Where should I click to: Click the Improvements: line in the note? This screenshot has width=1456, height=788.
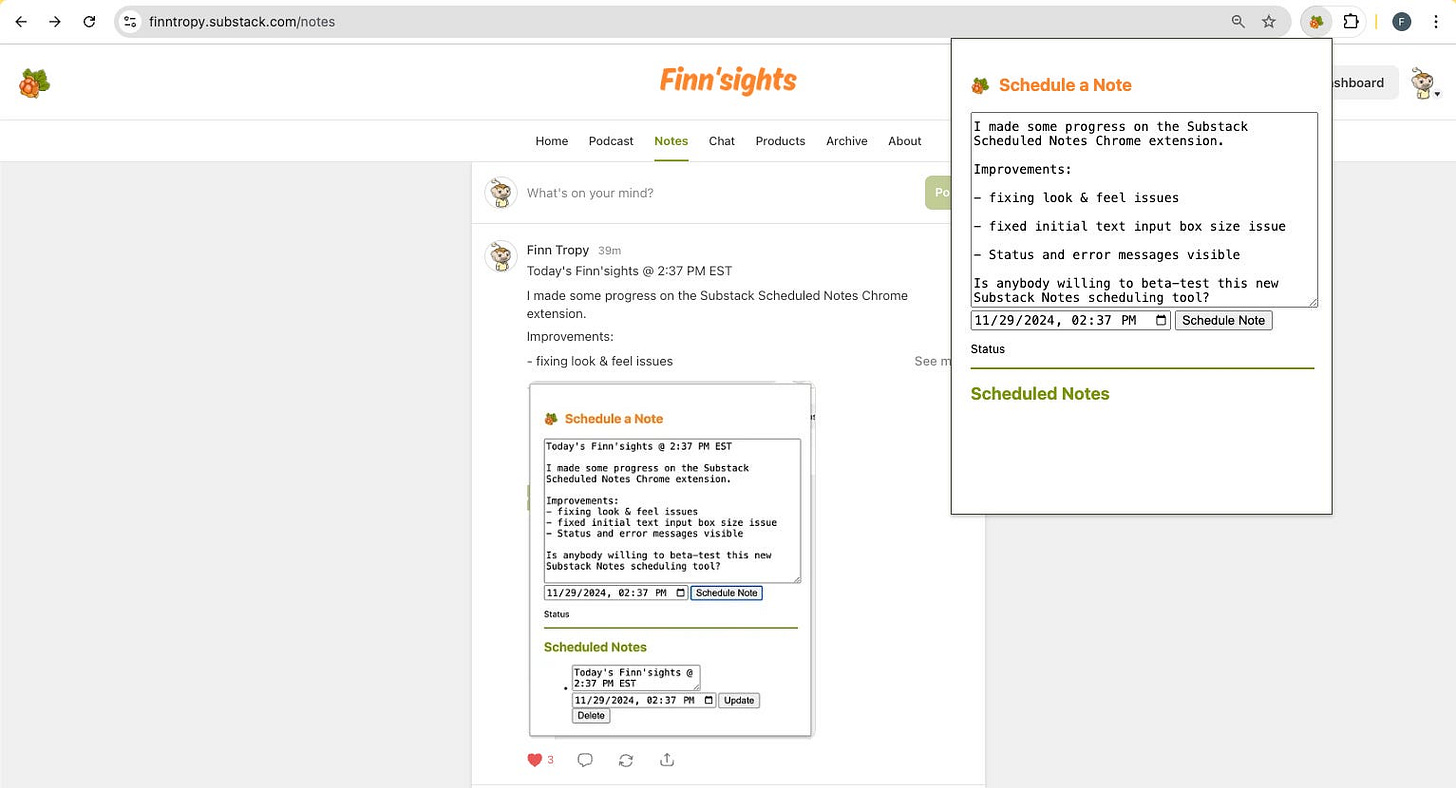tap(570, 337)
